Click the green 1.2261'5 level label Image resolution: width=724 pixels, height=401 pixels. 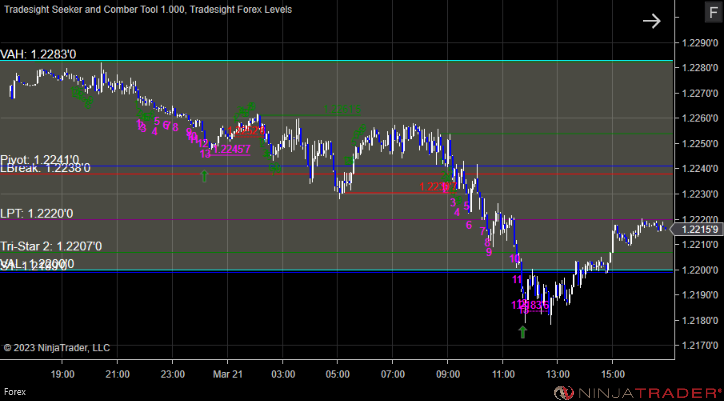(342, 109)
